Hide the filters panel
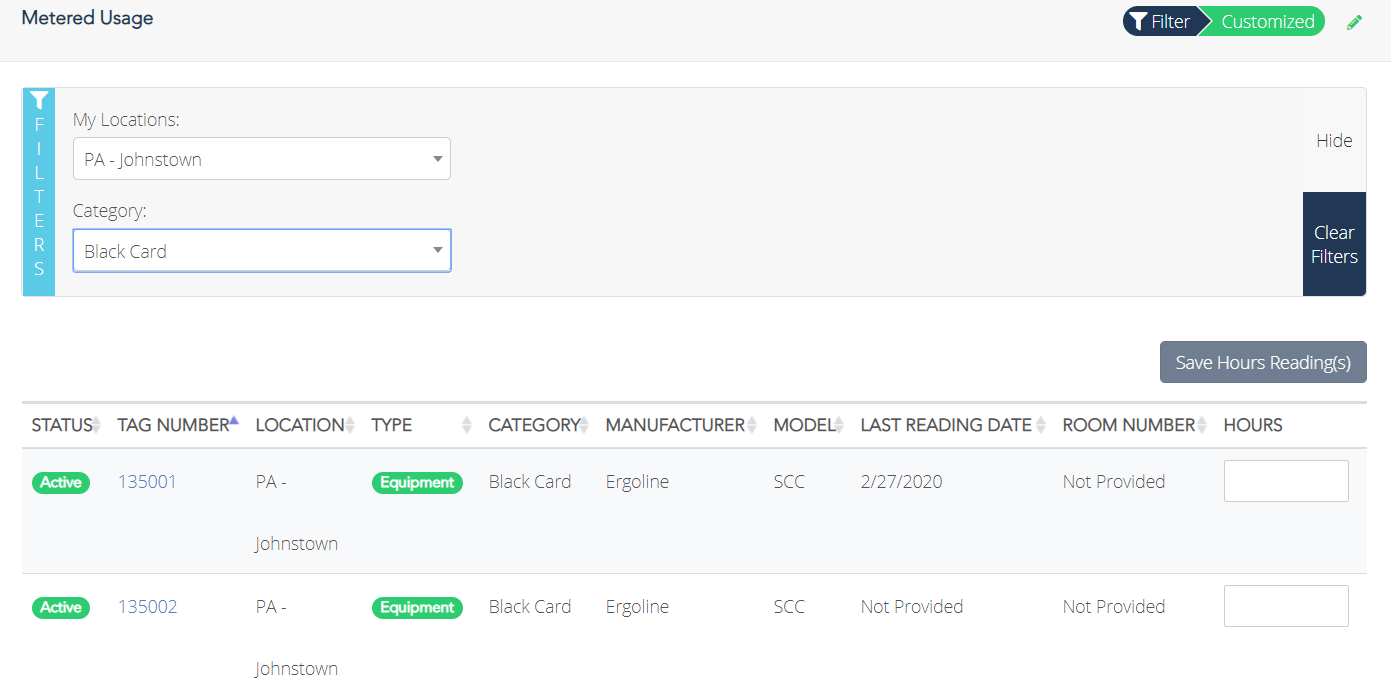This screenshot has height=686, width=1391. point(1334,141)
